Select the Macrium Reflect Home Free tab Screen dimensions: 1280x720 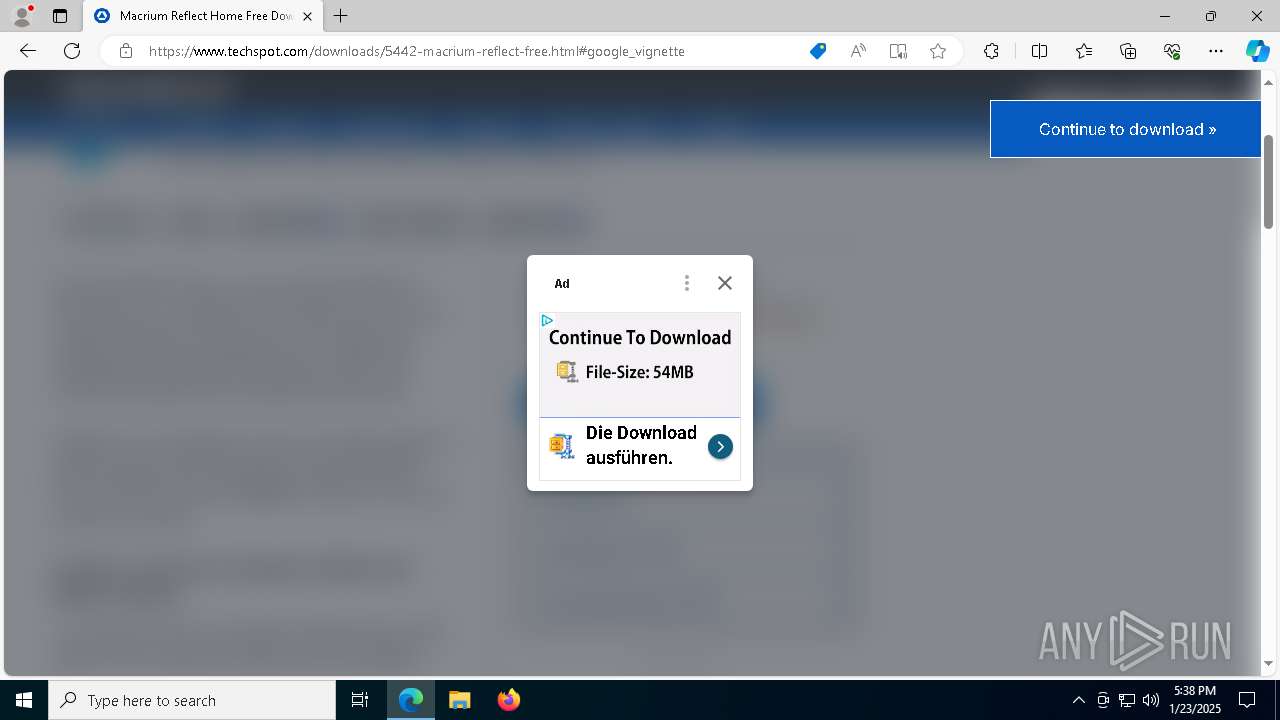coord(203,16)
